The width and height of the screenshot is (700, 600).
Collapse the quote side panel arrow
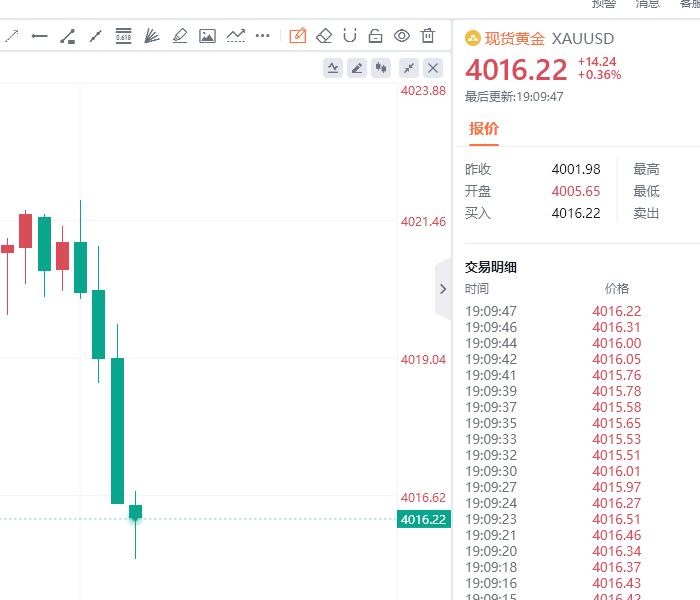[443, 289]
